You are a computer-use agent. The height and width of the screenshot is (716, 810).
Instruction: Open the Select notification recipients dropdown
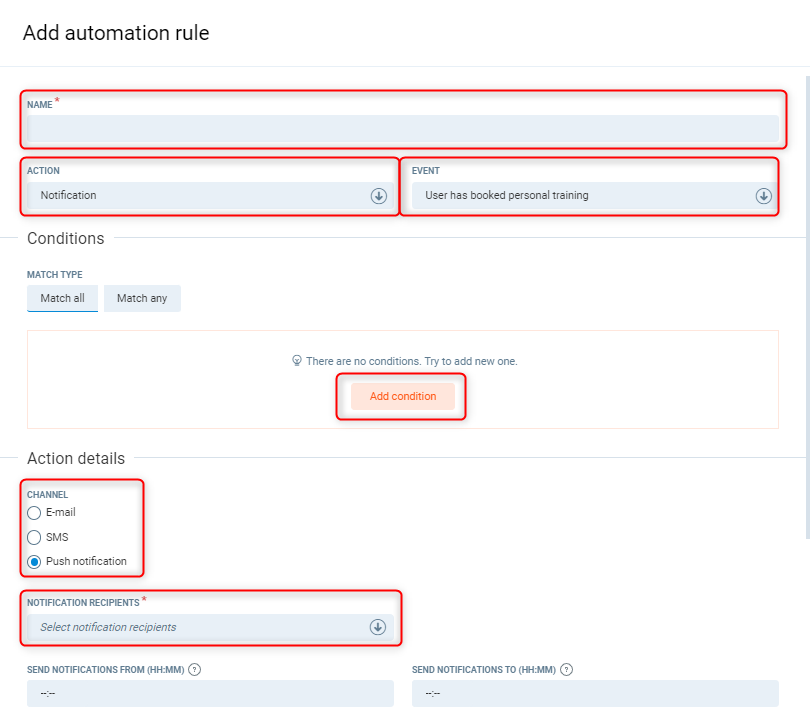coord(200,627)
